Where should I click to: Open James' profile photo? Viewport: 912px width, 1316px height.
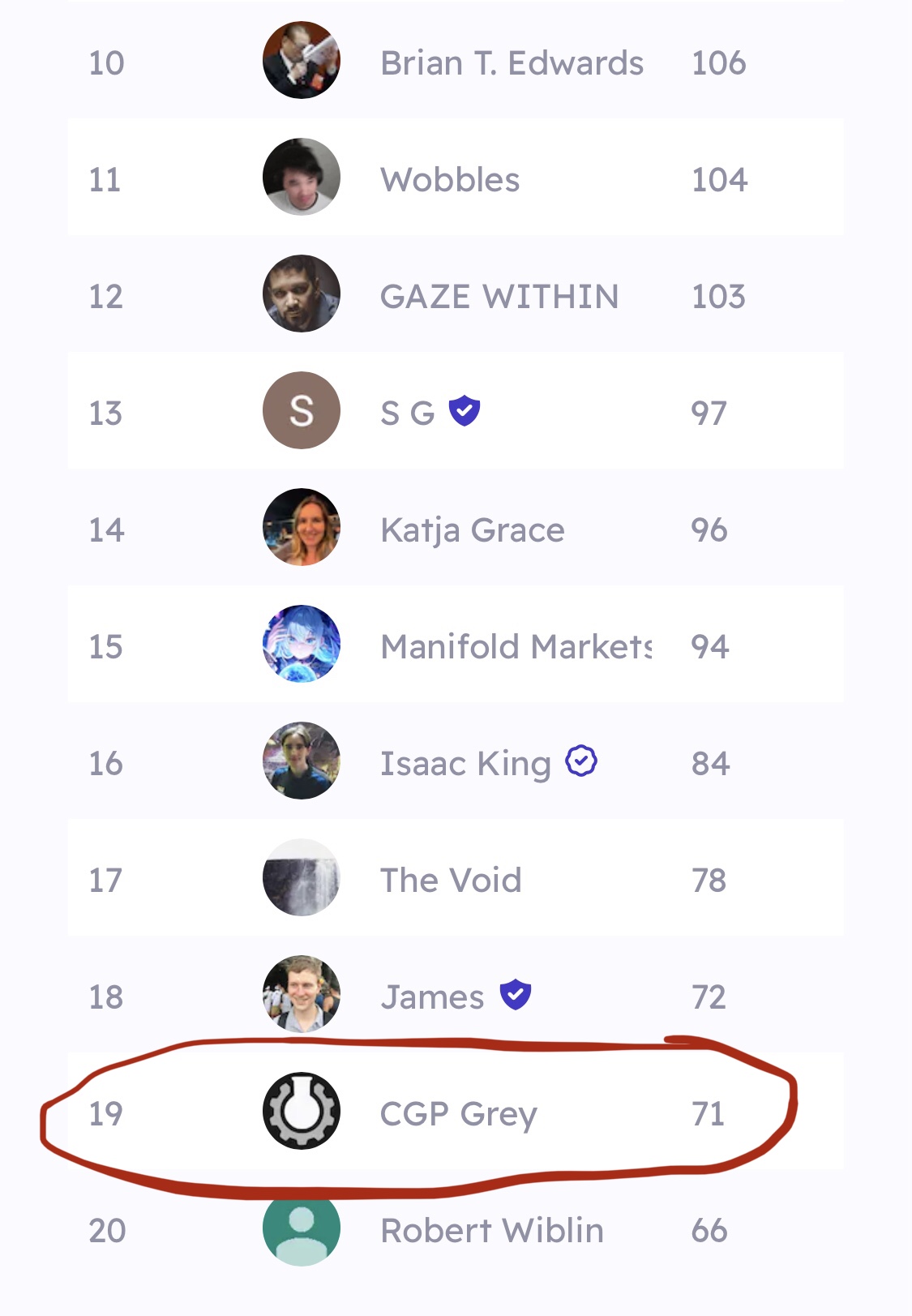tap(302, 994)
